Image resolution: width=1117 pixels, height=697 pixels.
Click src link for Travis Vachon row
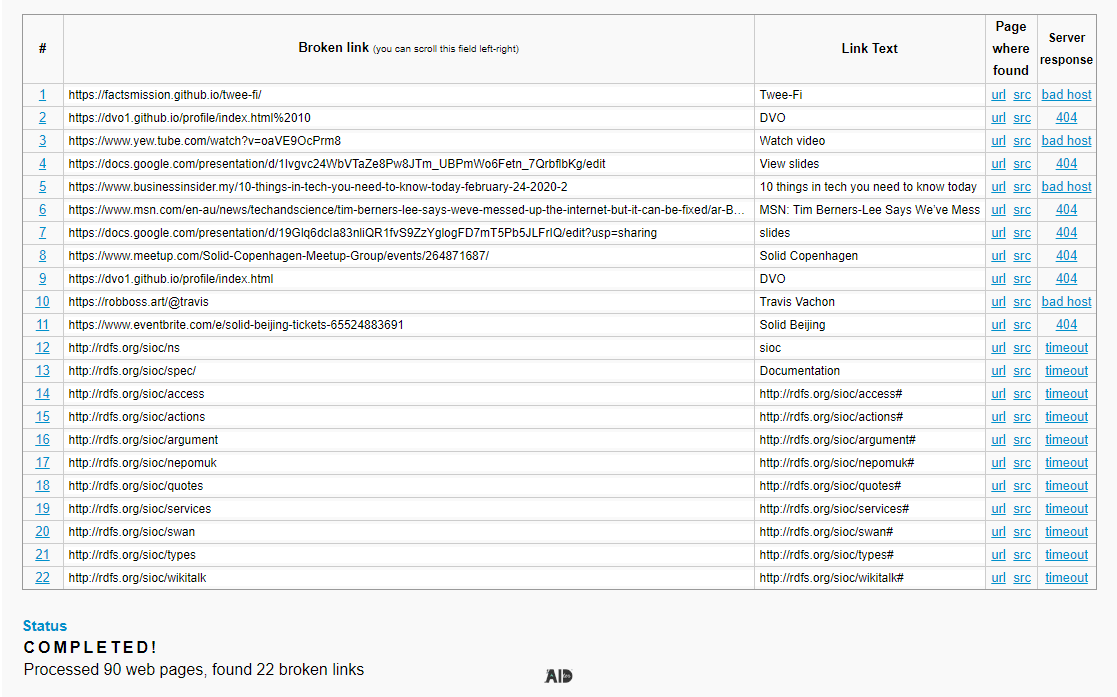(1022, 301)
